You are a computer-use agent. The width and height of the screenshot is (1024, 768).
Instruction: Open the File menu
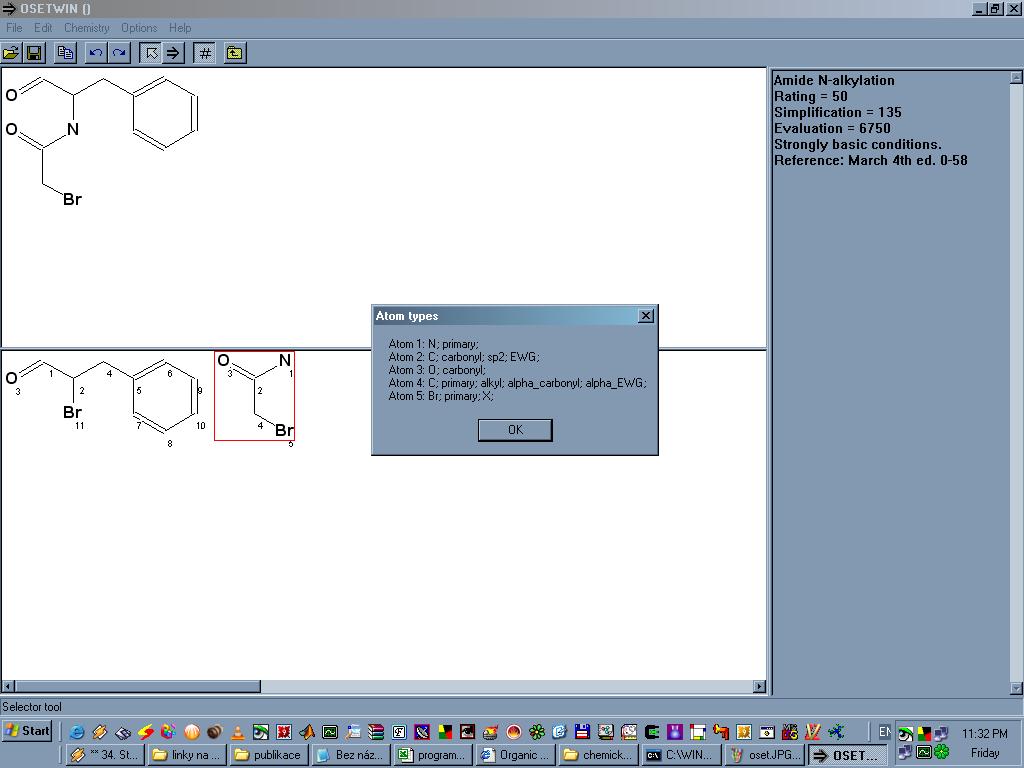(14, 28)
